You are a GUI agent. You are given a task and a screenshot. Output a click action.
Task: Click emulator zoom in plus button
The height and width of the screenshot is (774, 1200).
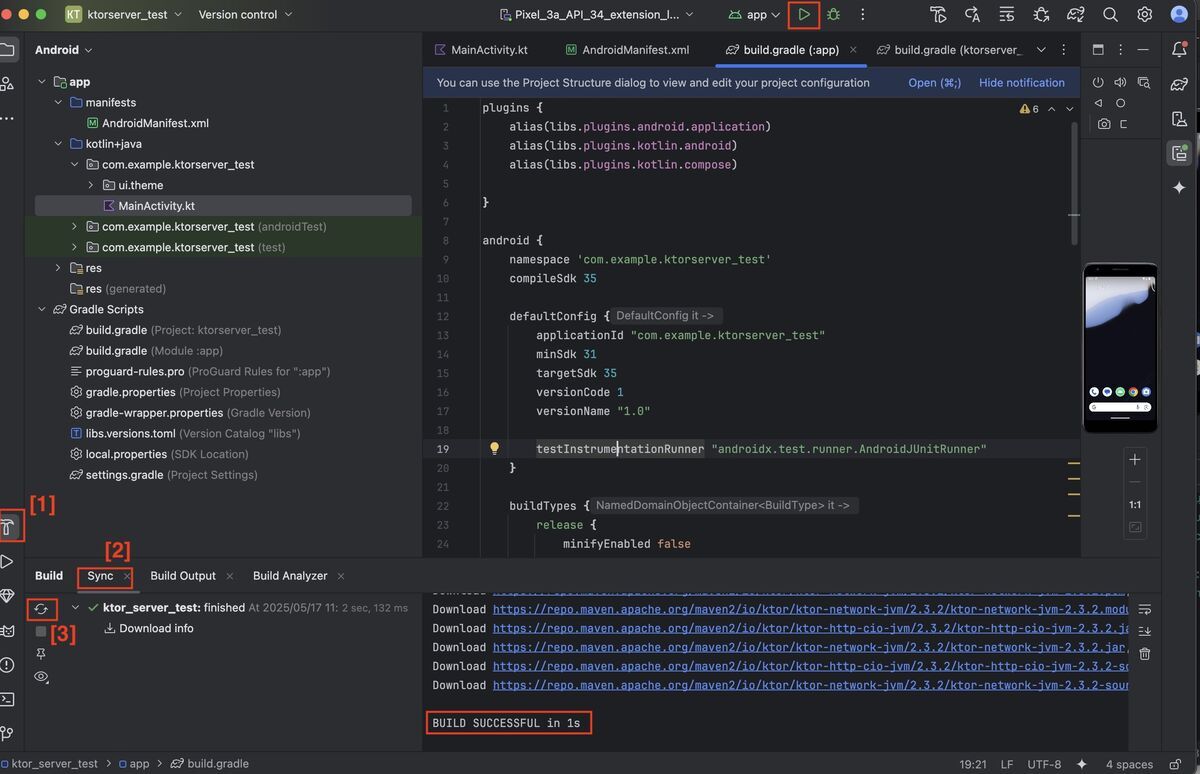[x=1135, y=460]
